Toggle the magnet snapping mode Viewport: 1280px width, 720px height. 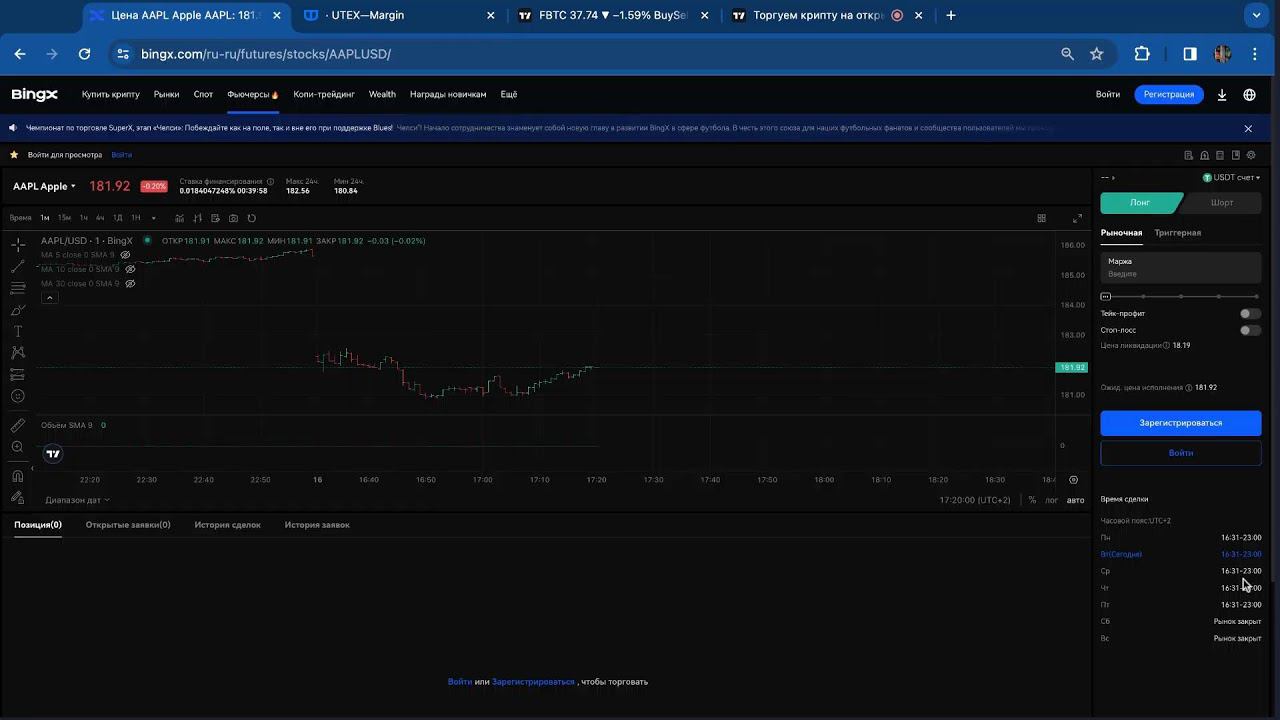pos(18,476)
